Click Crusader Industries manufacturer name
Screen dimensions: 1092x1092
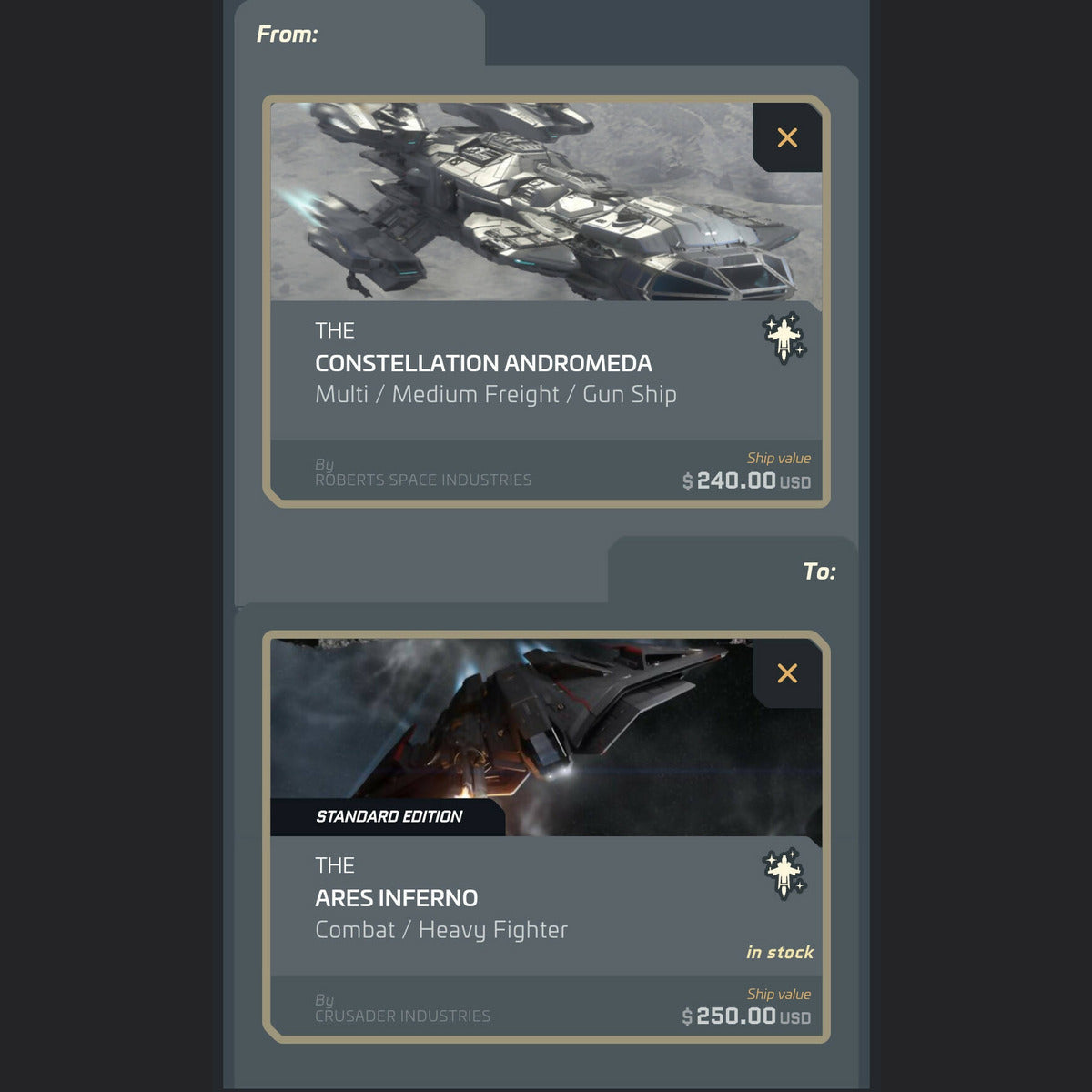[x=402, y=1016]
